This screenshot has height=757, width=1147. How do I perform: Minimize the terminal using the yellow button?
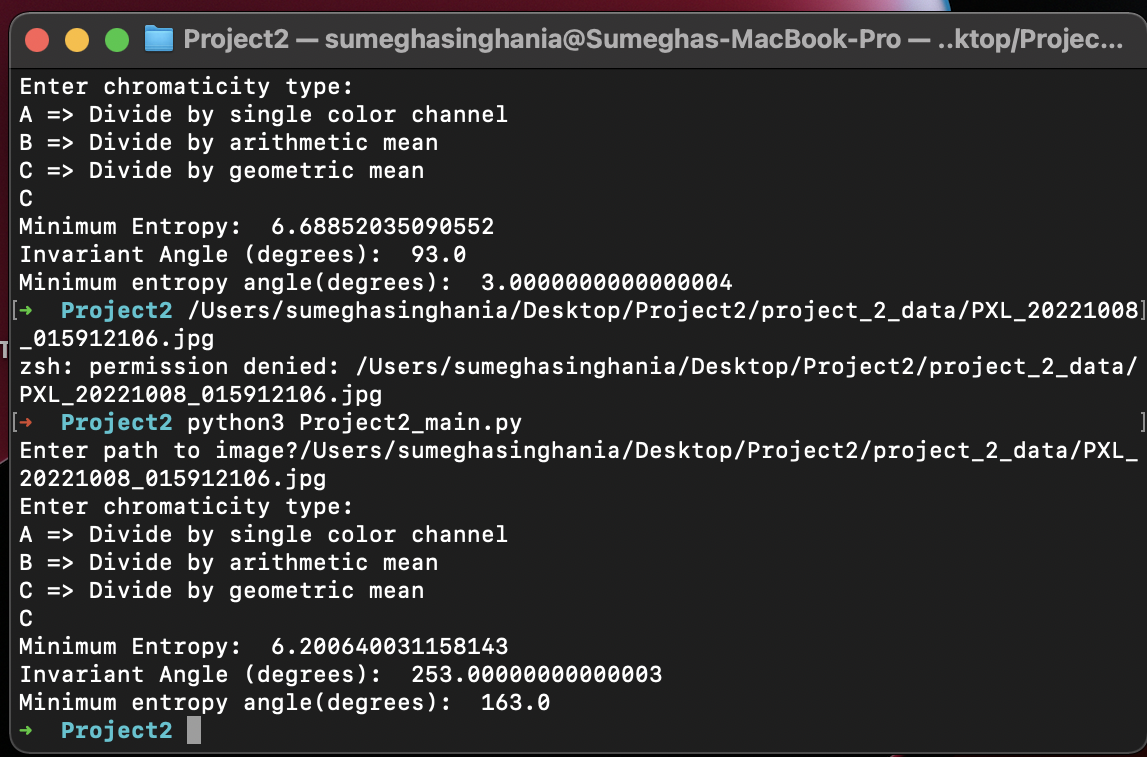(x=77, y=40)
